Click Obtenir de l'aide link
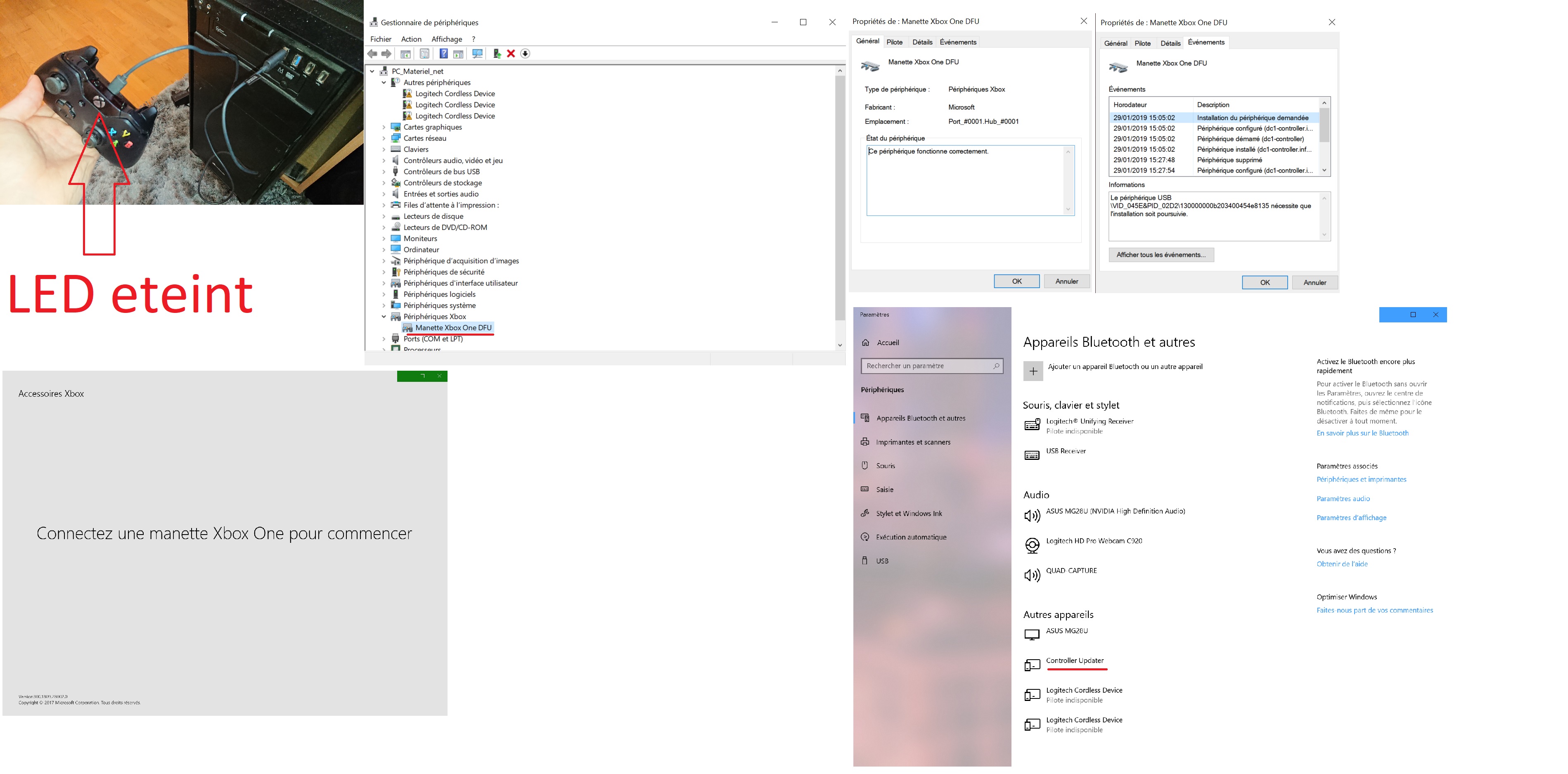The image size is (1568, 774). (x=1342, y=564)
